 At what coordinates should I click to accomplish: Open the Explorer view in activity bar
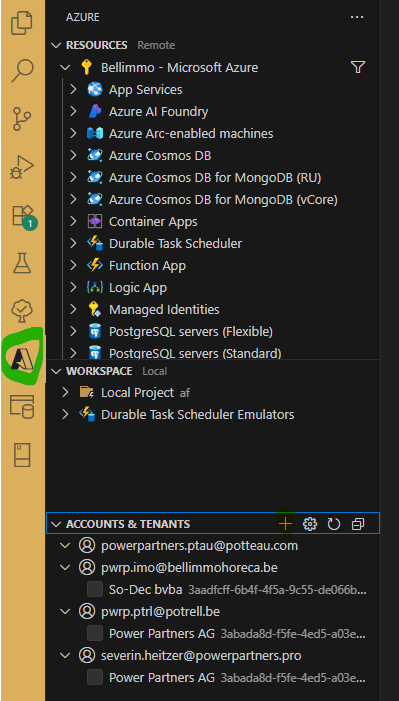pyautogui.click(x=22, y=23)
